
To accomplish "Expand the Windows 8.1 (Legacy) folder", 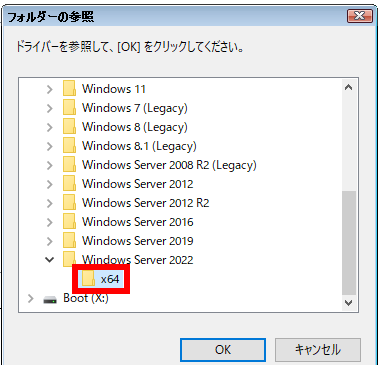I will coord(50,146).
